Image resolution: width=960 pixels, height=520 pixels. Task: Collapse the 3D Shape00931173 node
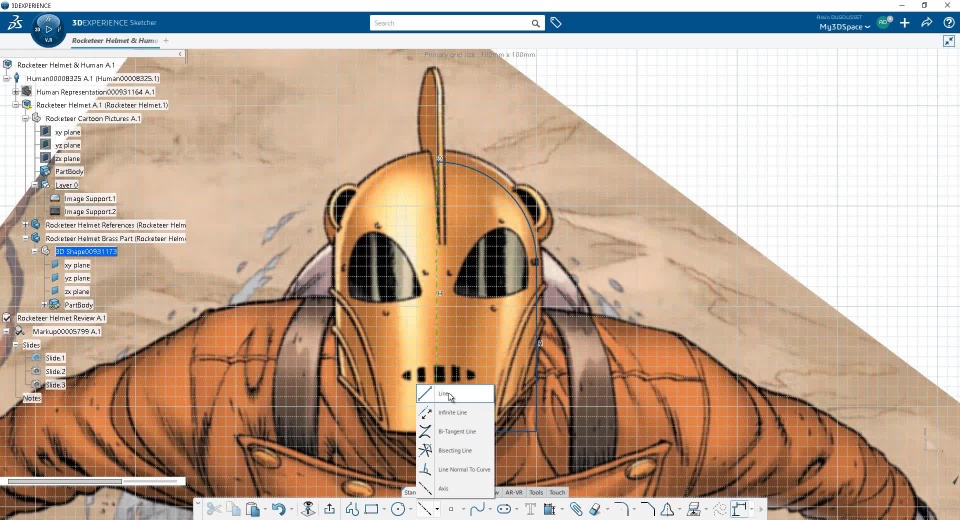[x=35, y=251]
